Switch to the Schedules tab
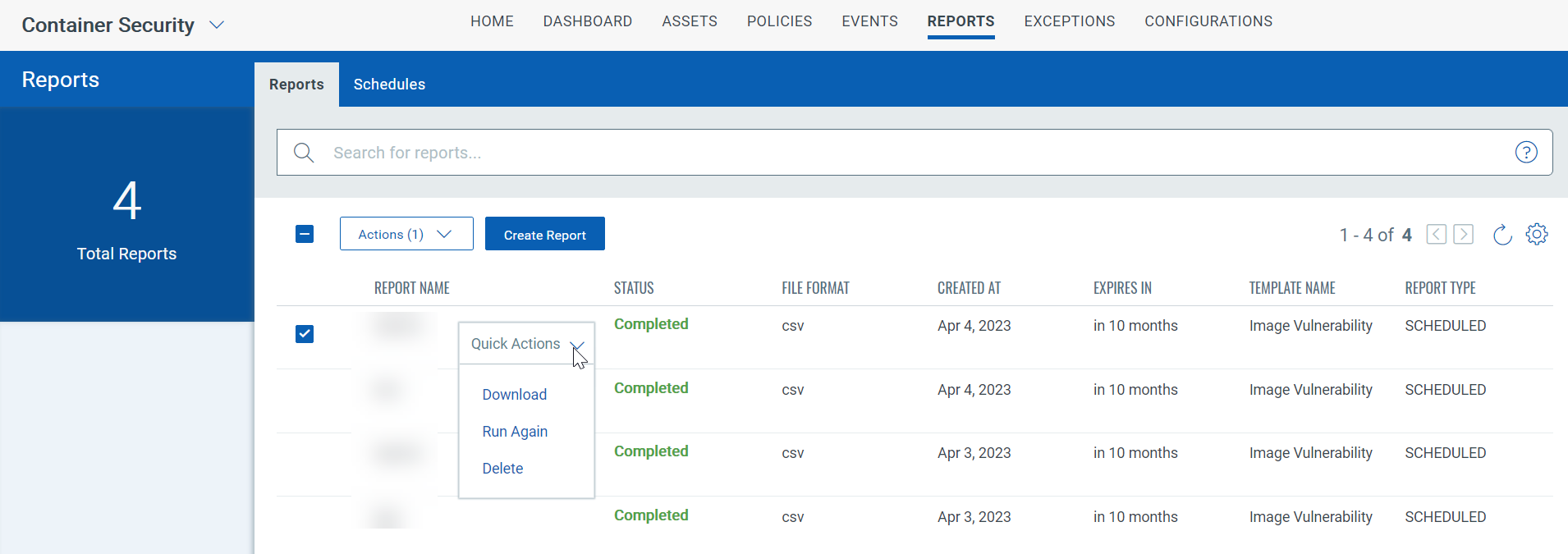 (389, 85)
